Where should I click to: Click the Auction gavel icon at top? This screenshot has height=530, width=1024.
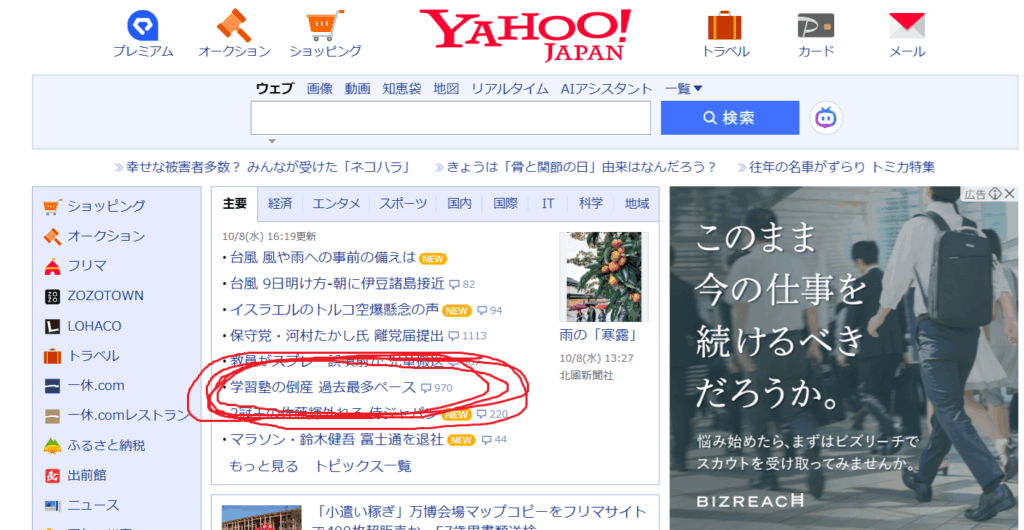[x=234, y=26]
